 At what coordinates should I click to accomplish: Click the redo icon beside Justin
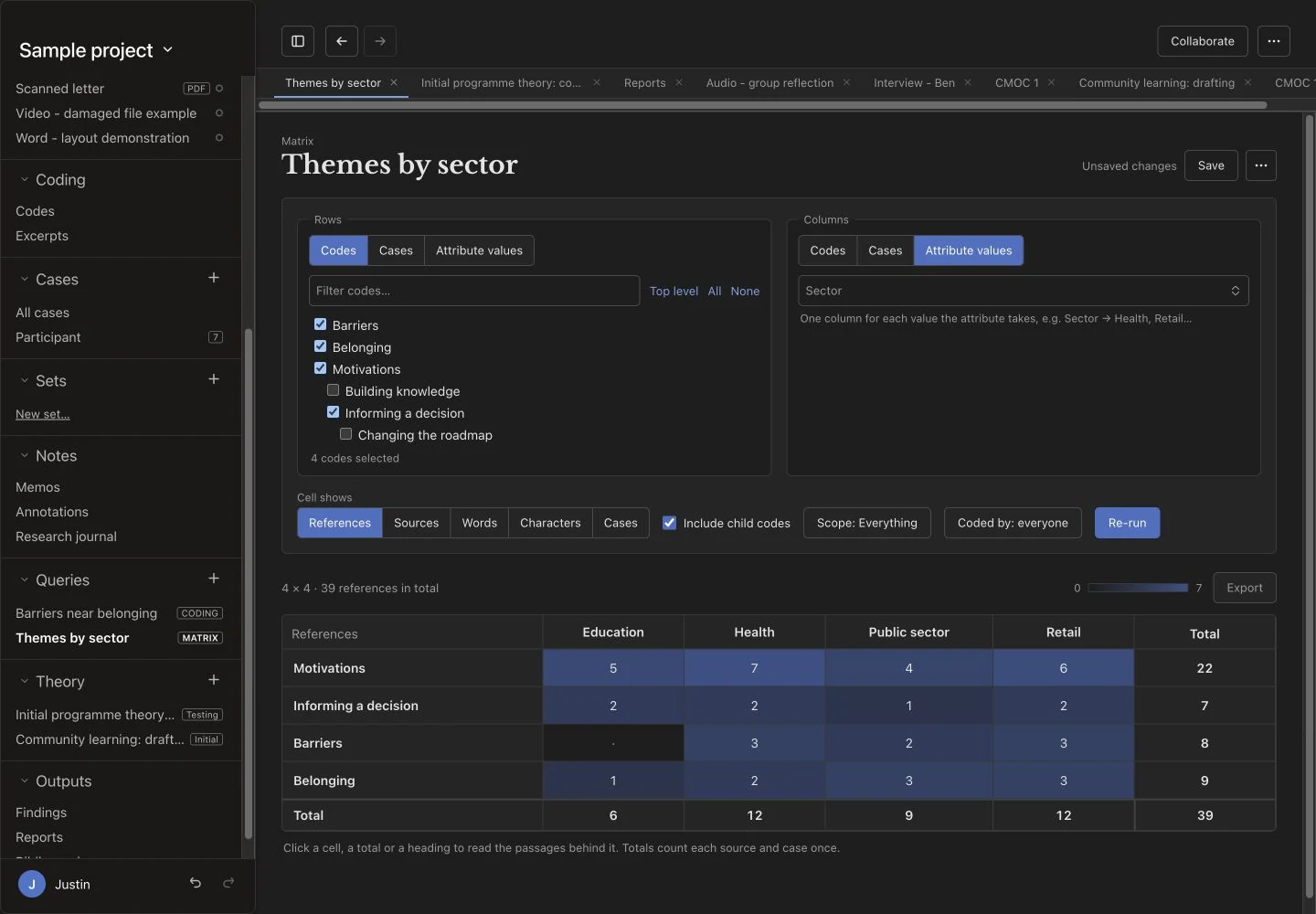click(x=228, y=883)
